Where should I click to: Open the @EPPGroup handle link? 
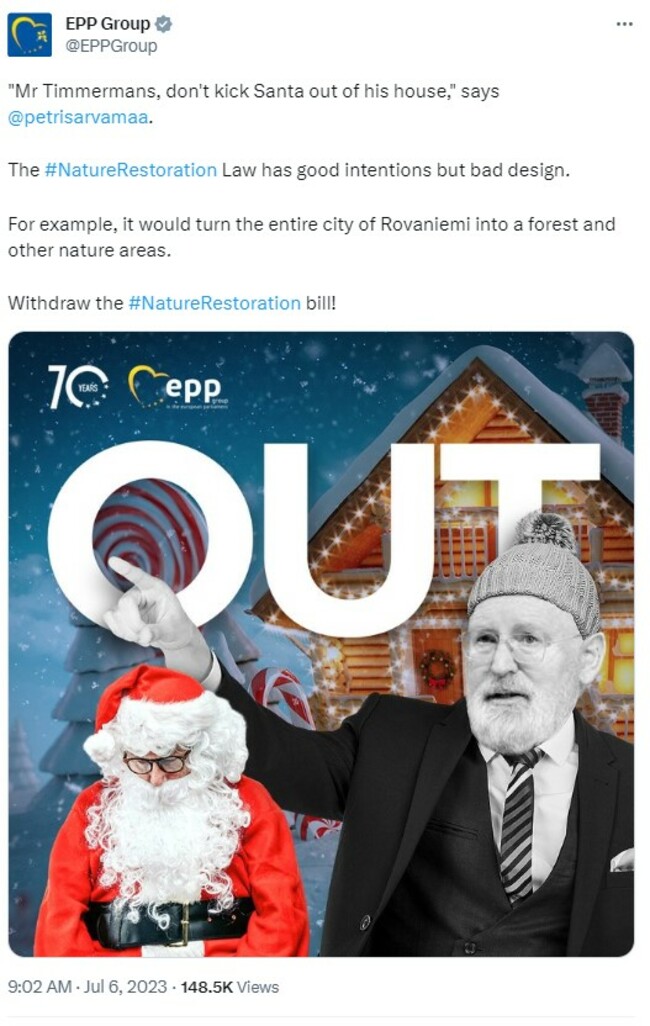[111, 46]
